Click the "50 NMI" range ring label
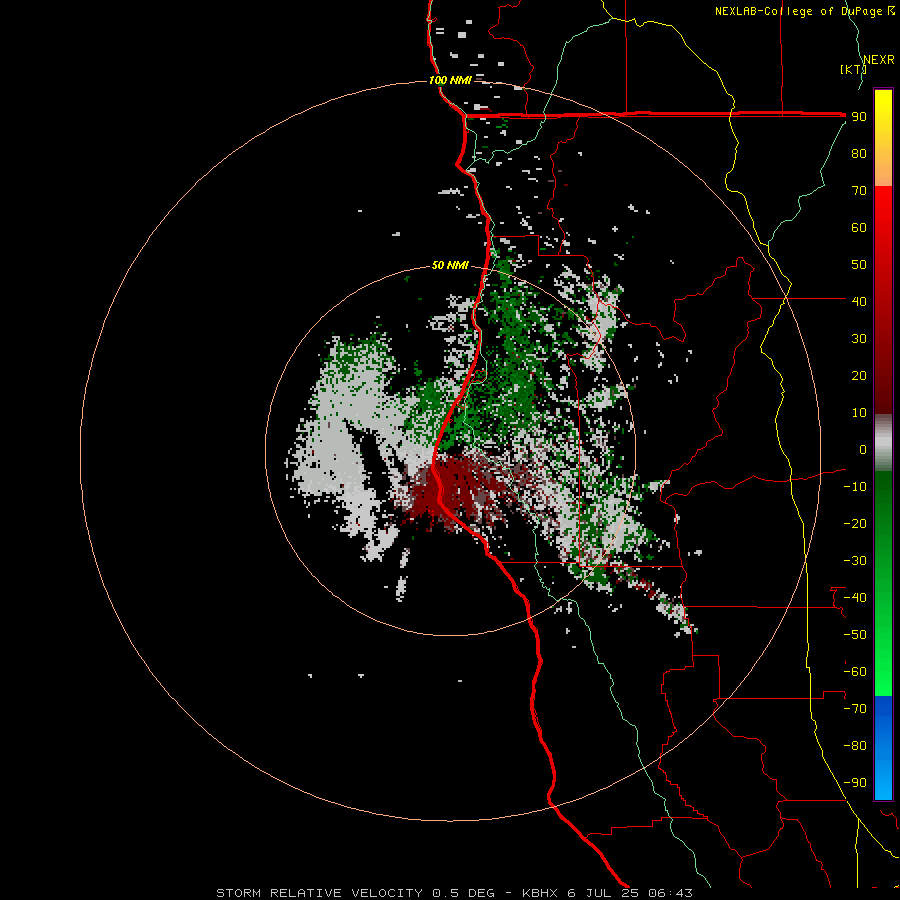This screenshot has width=900, height=900. [x=450, y=265]
